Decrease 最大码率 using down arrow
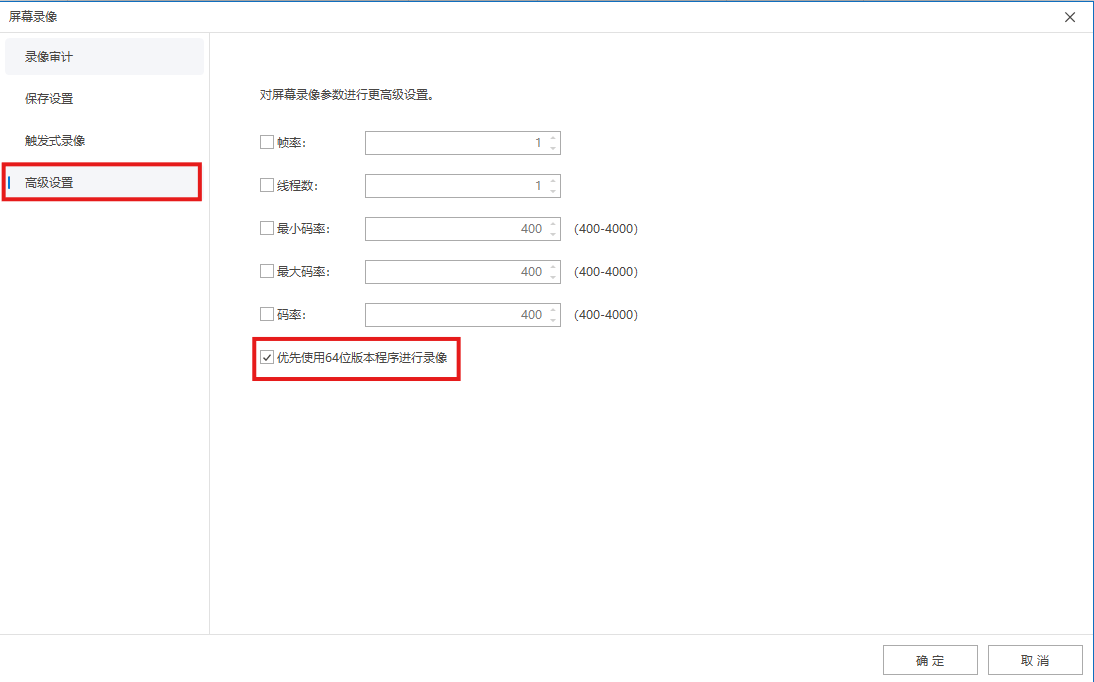This screenshot has height=682, width=1094. [553, 277]
